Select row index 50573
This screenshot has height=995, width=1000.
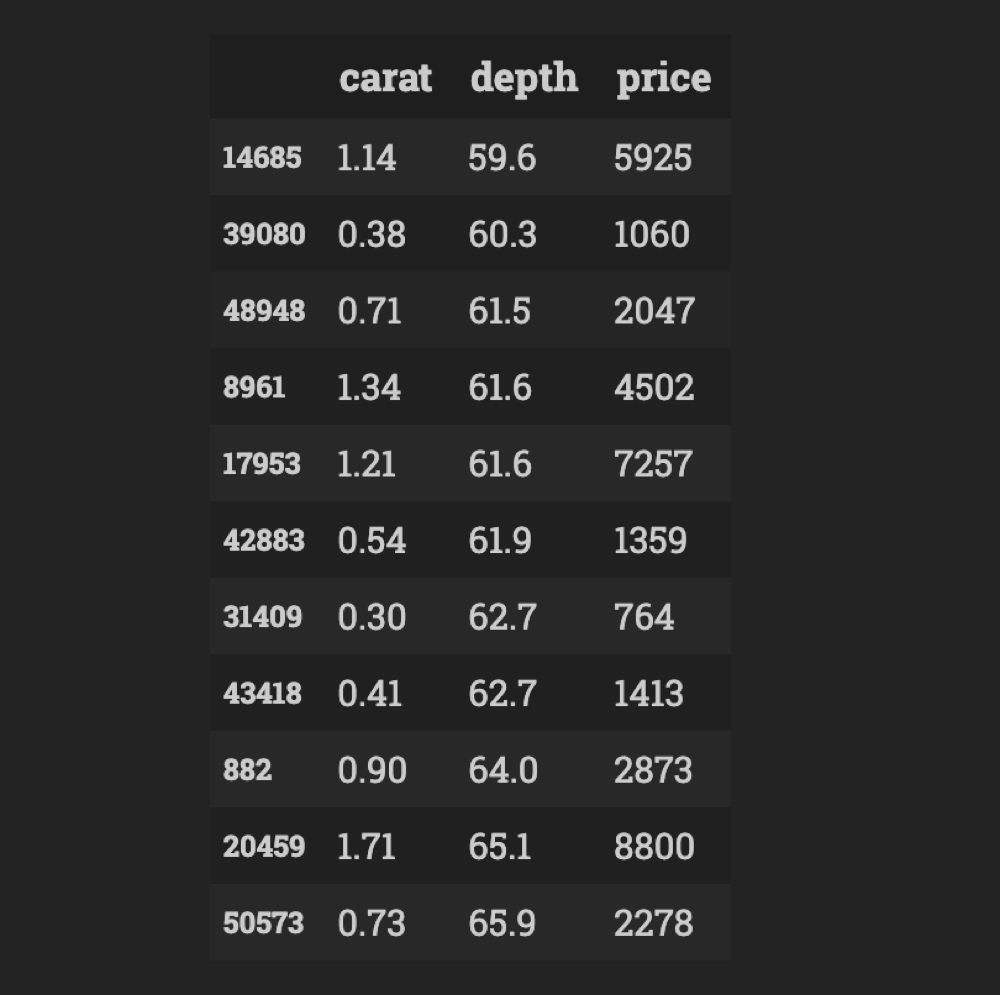click(263, 923)
